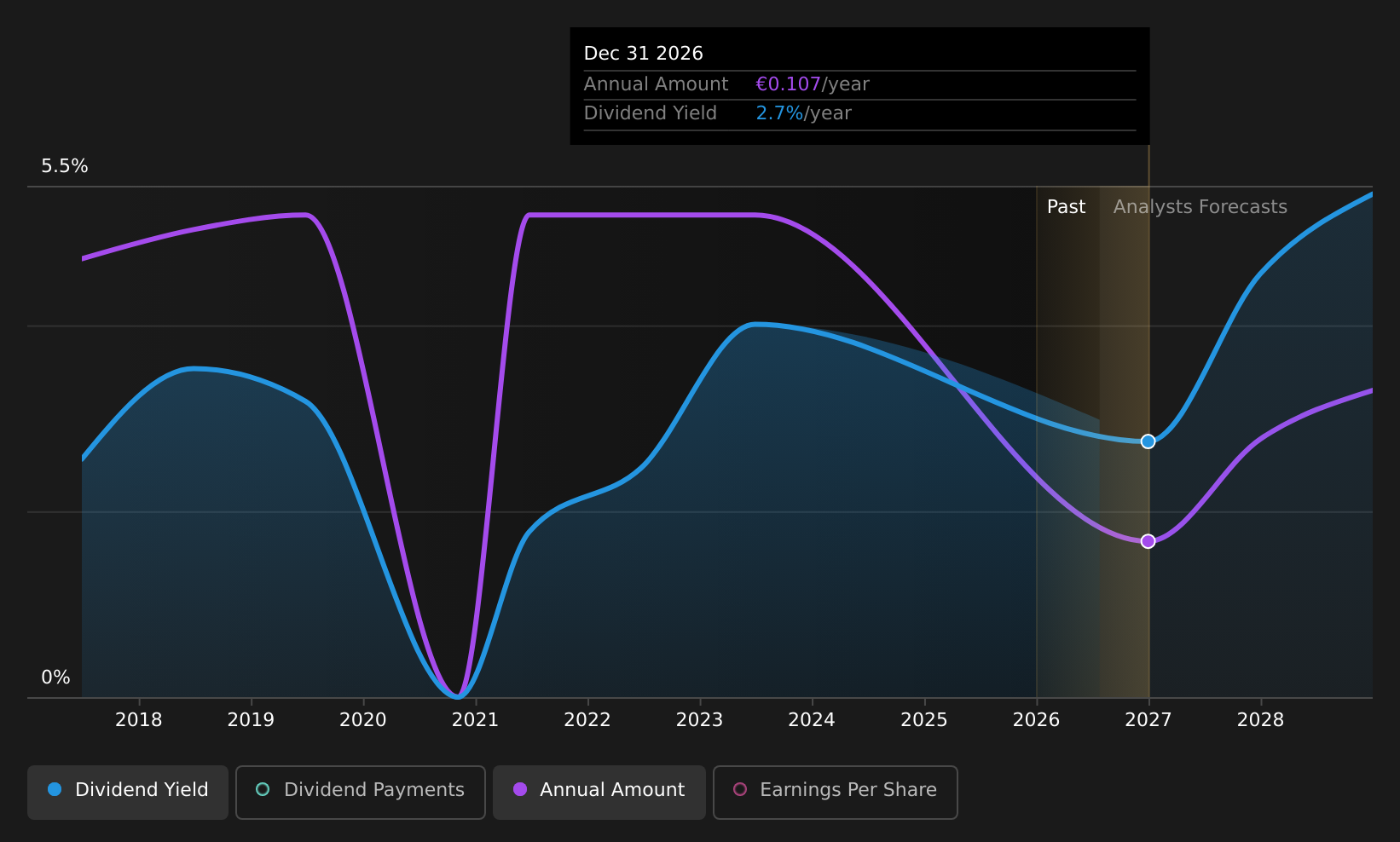Click the 0% y-axis label
Screen dimensions: 1400x842
click(55, 678)
